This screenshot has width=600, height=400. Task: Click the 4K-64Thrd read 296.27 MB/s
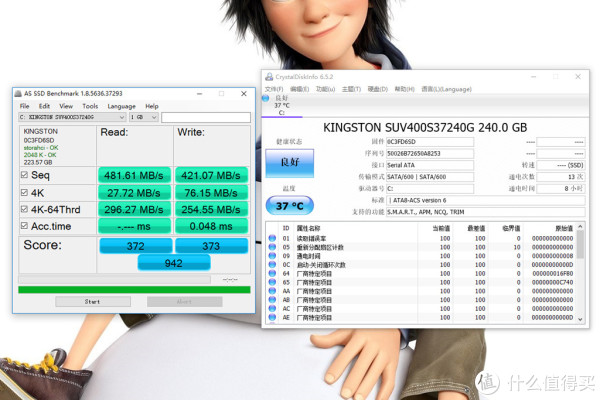(x=134, y=209)
